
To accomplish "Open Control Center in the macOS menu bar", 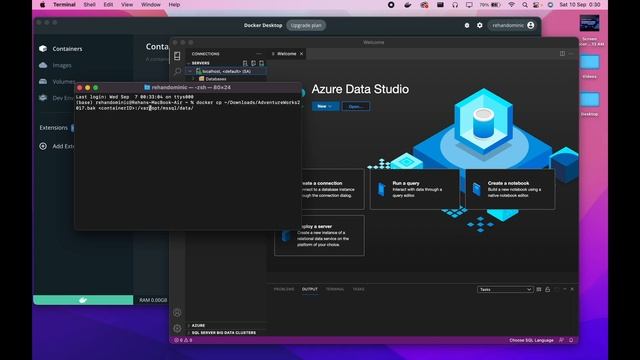I will click(537, 5).
